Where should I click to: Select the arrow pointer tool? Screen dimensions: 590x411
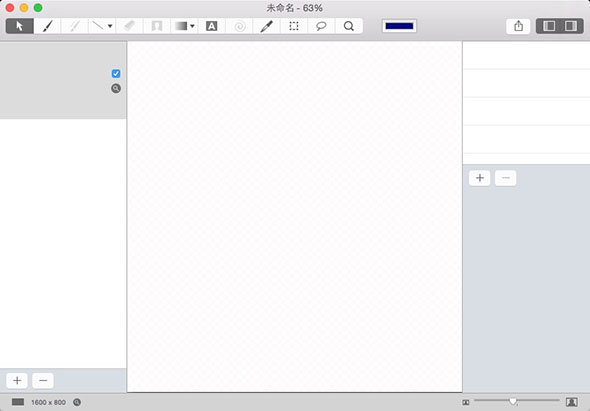coord(20,26)
